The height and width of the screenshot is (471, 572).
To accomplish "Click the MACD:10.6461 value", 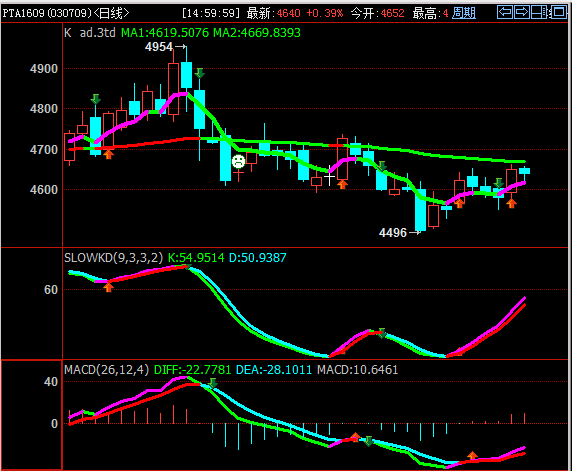I will (x=358, y=370).
